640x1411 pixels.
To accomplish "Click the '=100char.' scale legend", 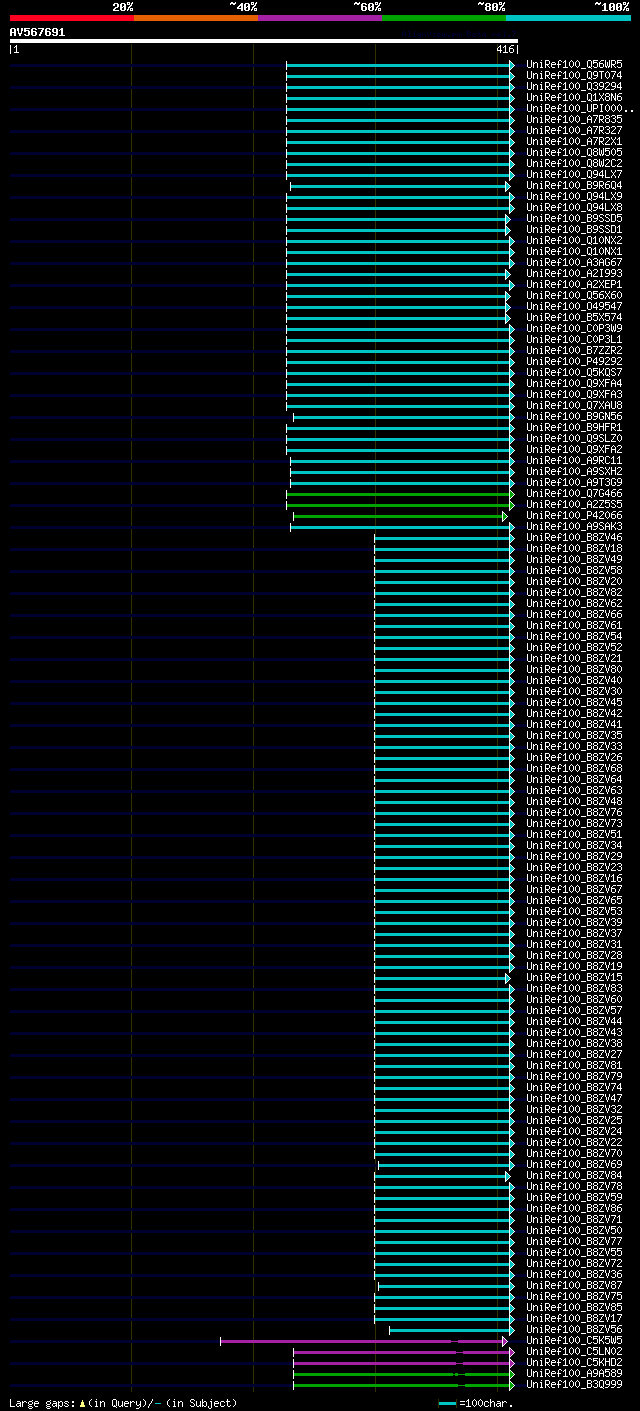I will click(x=476, y=1403).
